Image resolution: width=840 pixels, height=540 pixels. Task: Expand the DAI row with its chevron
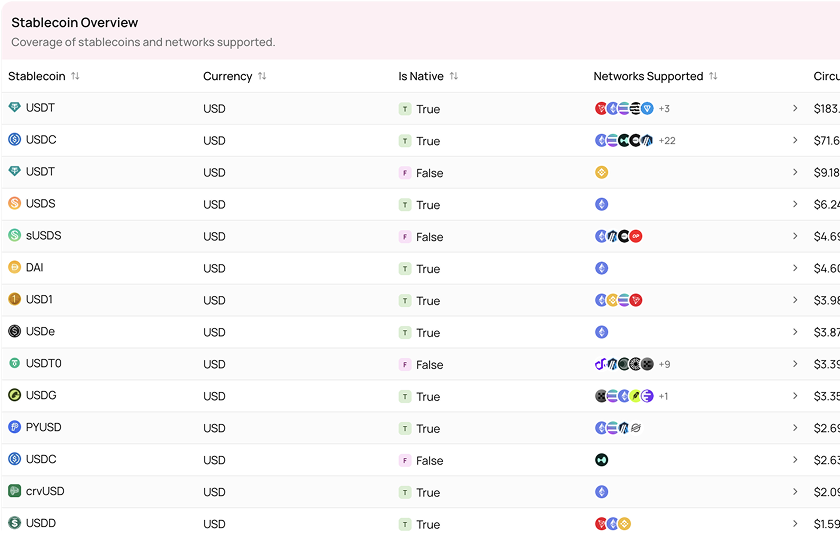(795, 268)
